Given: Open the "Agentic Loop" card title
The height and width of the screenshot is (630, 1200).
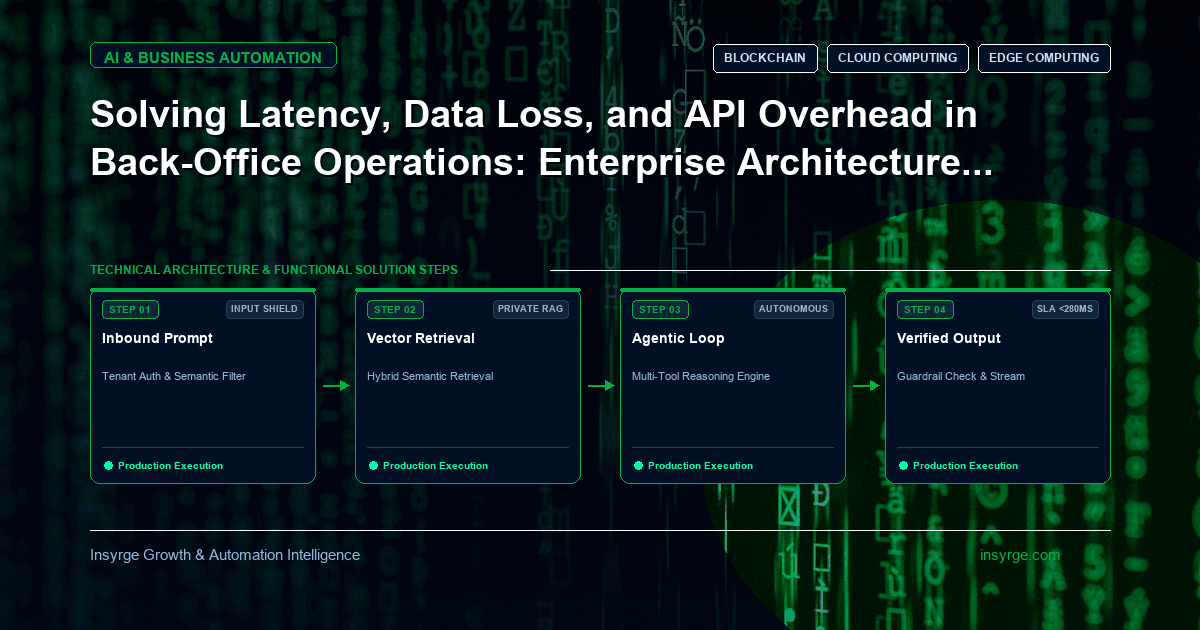Looking at the screenshot, I should tap(679, 338).
